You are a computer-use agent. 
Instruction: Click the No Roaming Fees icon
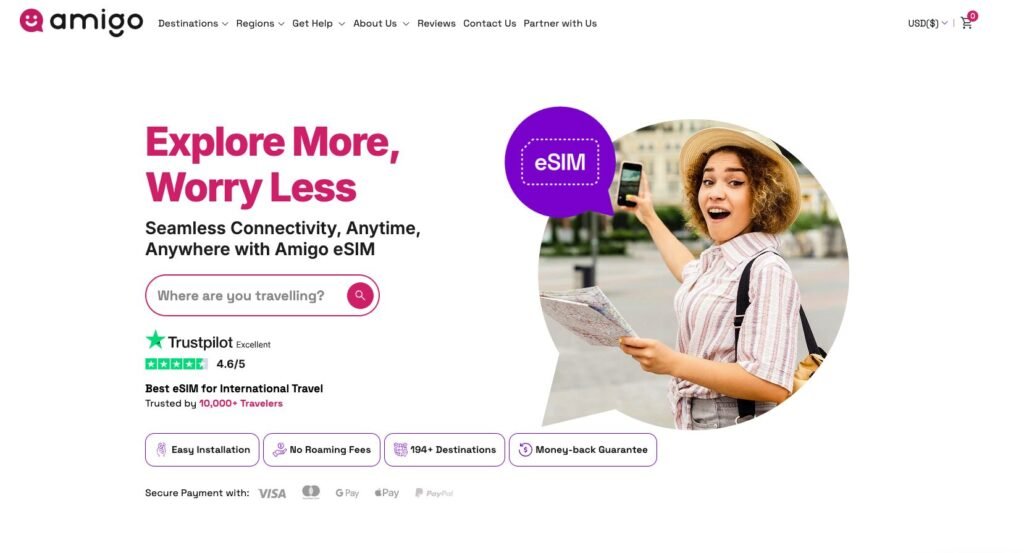[x=280, y=449]
